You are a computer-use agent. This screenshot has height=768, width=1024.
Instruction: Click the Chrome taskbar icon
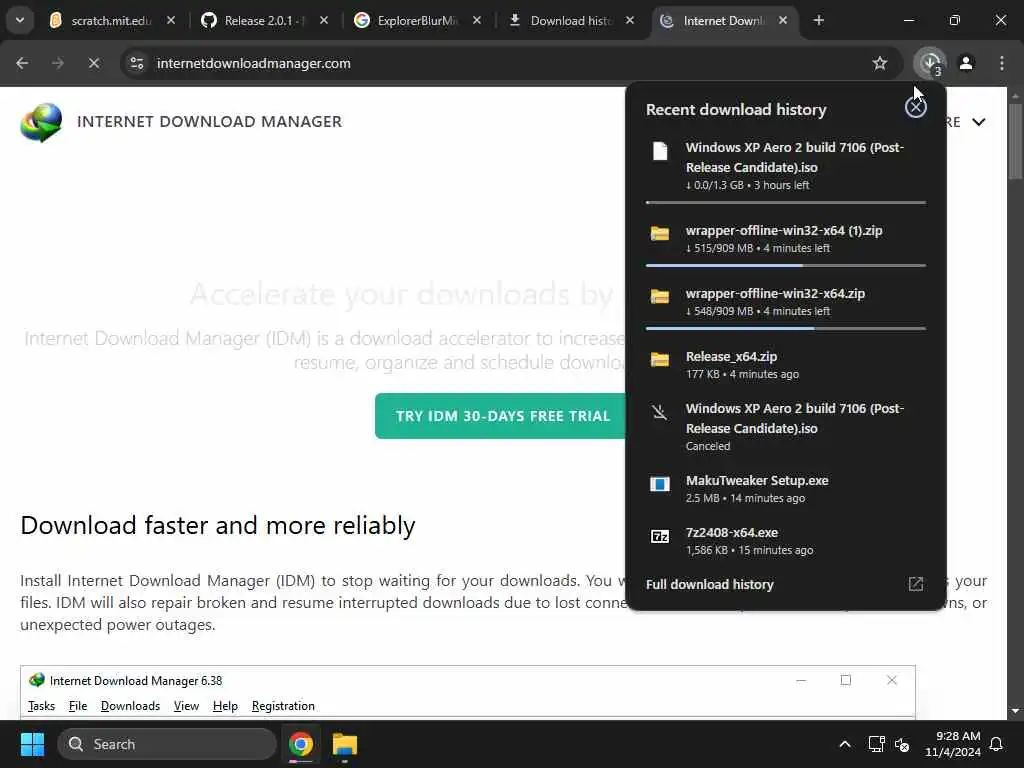[x=301, y=744]
